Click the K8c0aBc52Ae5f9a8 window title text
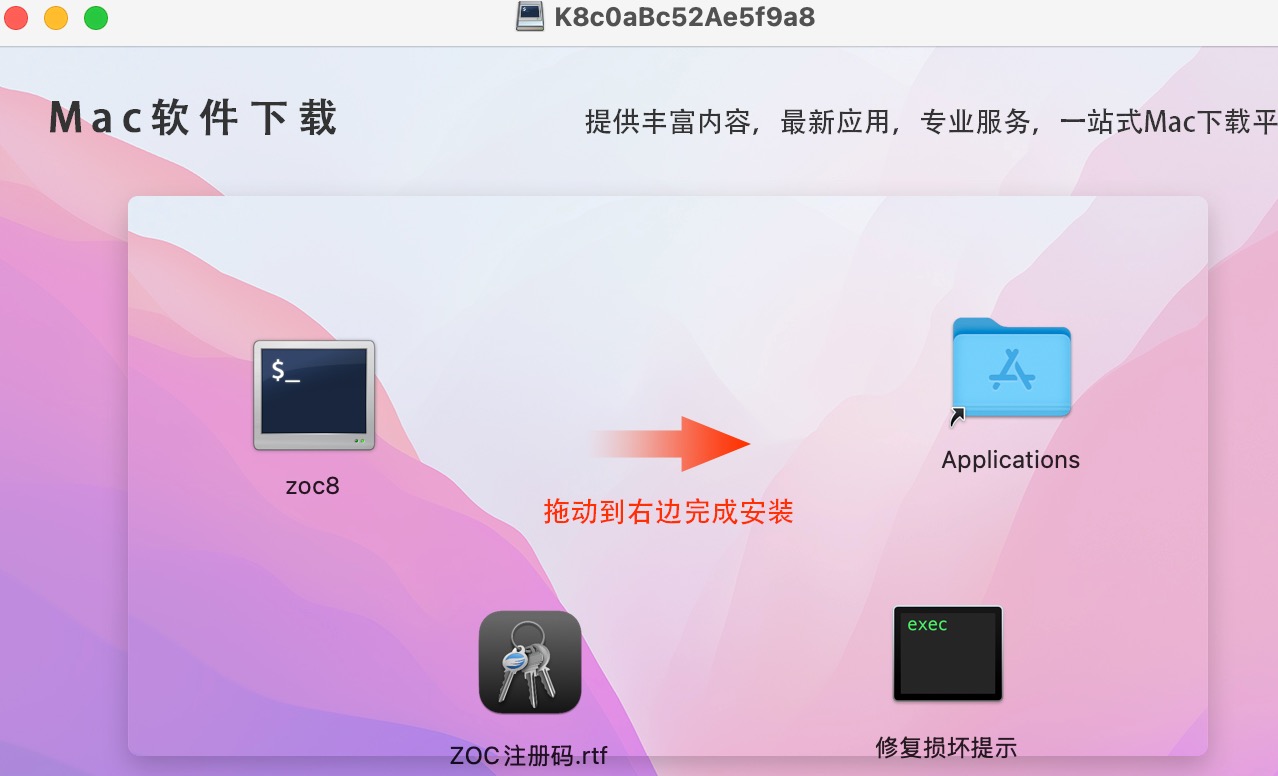Screen dimensions: 1278x776 click(x=685, y=17)
